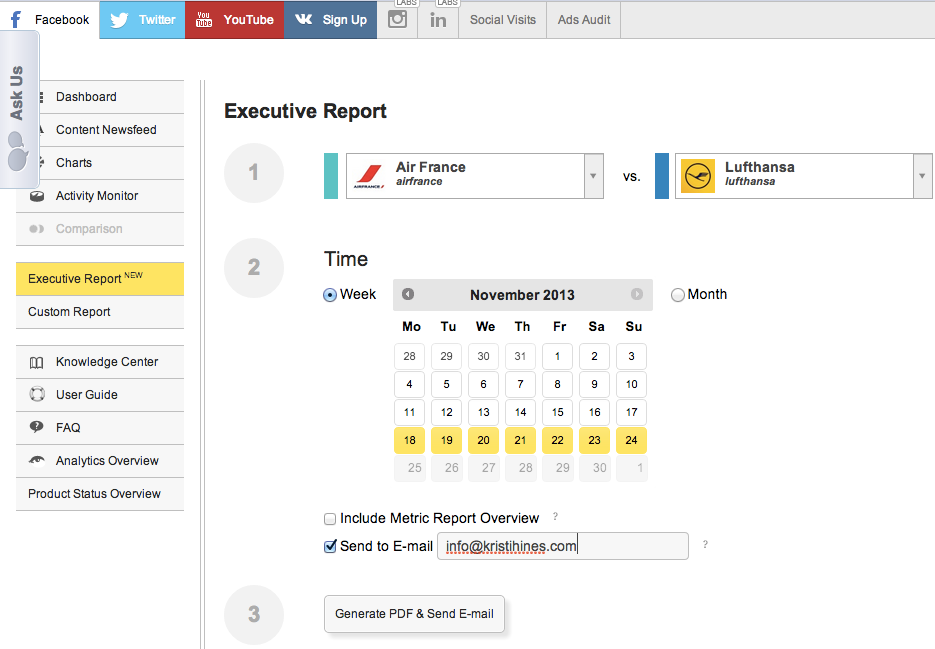
Task: Click the FAQ speech bubble icon
Action: point(37,427)
